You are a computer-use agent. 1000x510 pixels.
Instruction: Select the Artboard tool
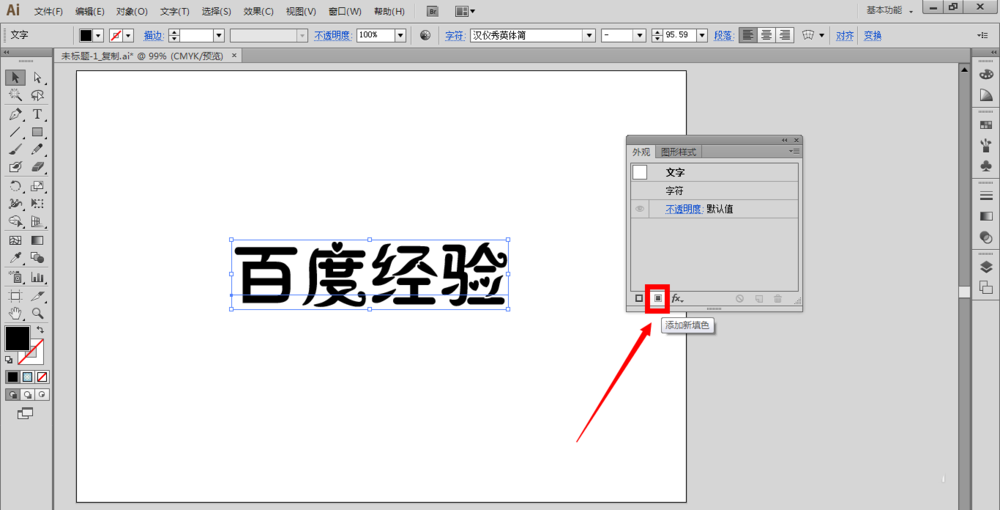[15, 296]
